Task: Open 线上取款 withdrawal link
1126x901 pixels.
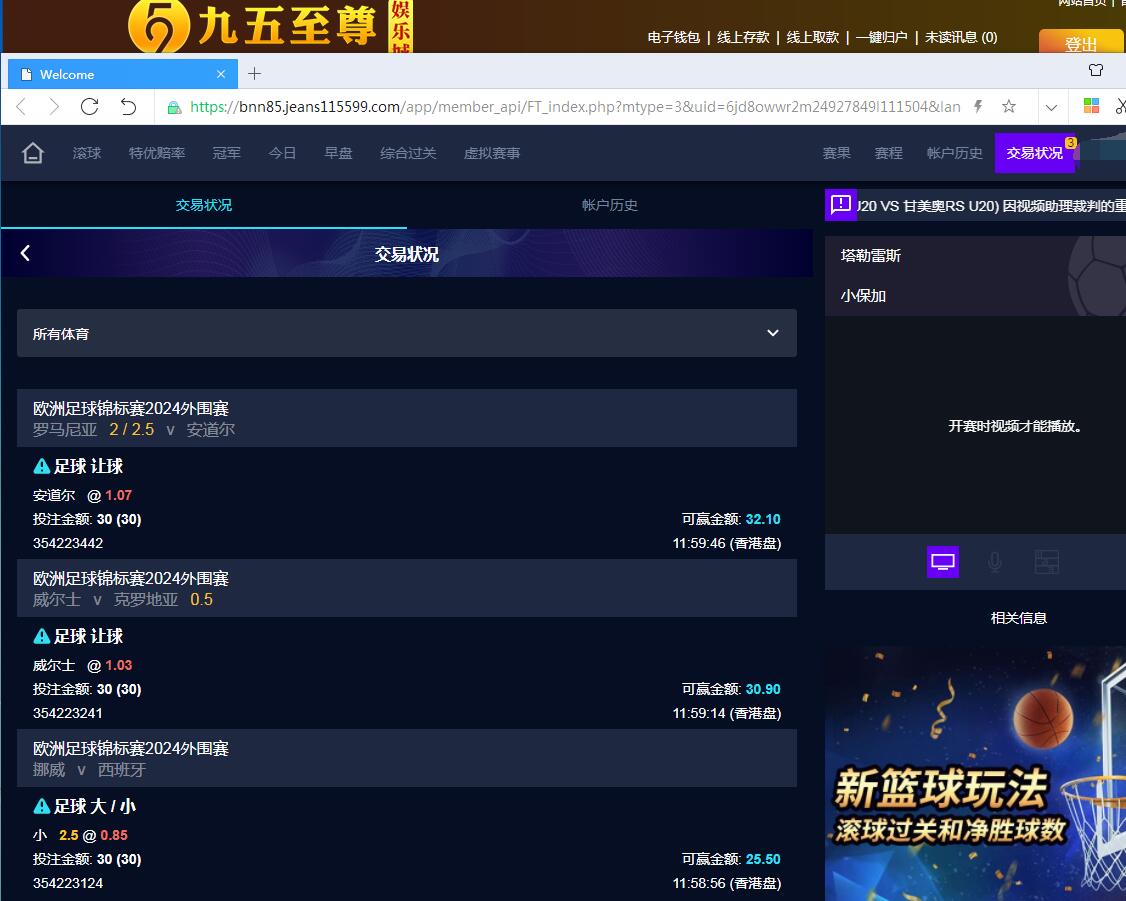Action: point(813,37)
